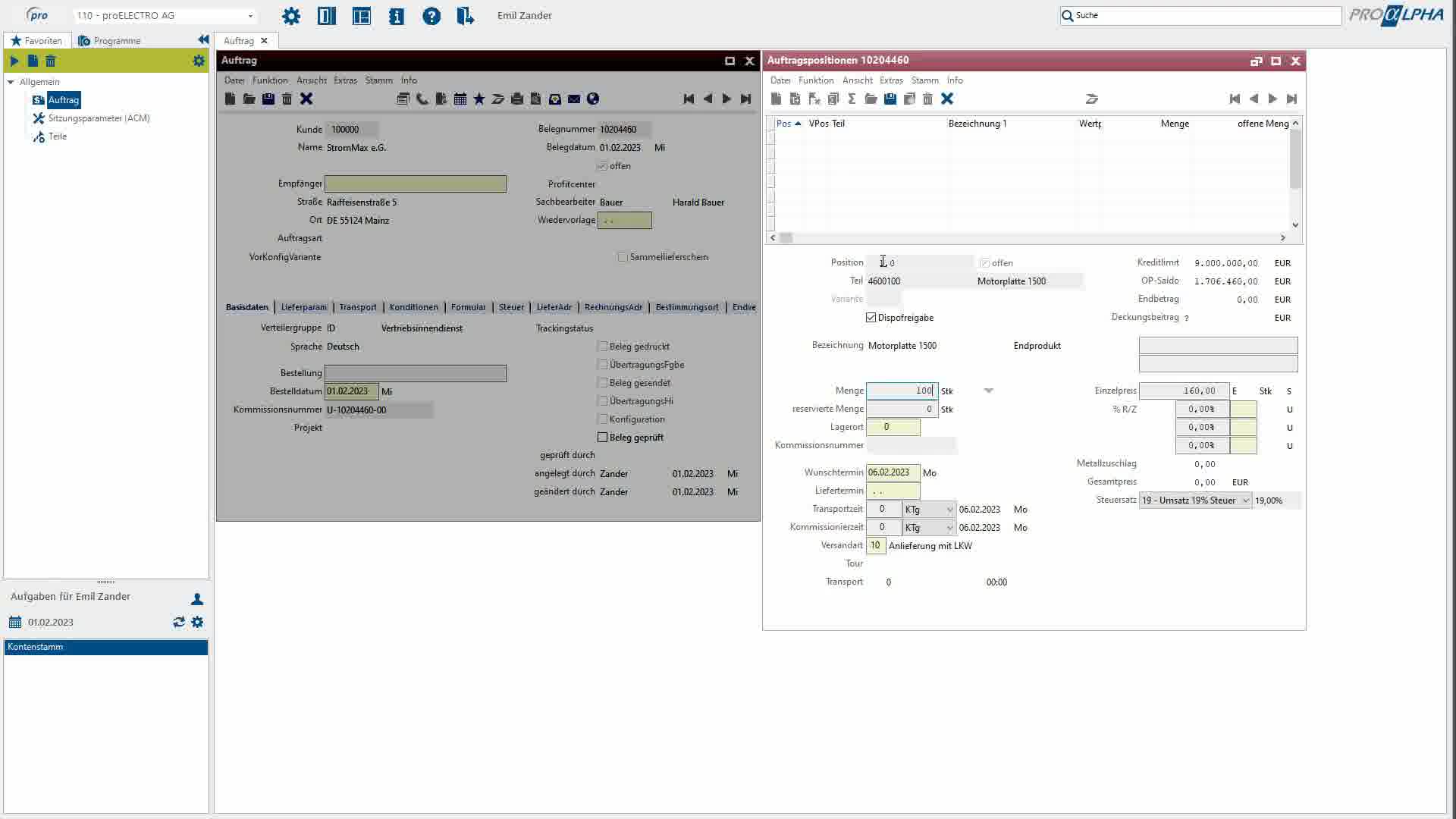This screenshot has height=819, width=1456.
Task: Click the trash icon in Favoriten panel
Action: click(x=51, y=61)
